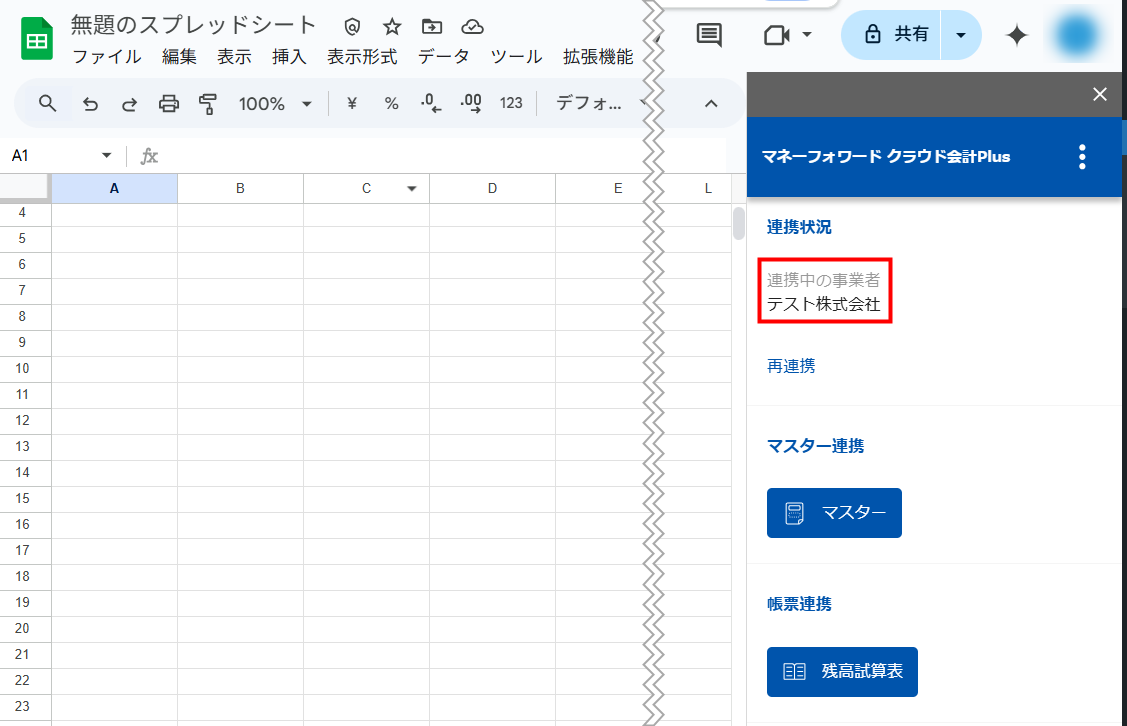Select row 10 header
Viewport: 1127px width, 726px height.
pos(22,369)
